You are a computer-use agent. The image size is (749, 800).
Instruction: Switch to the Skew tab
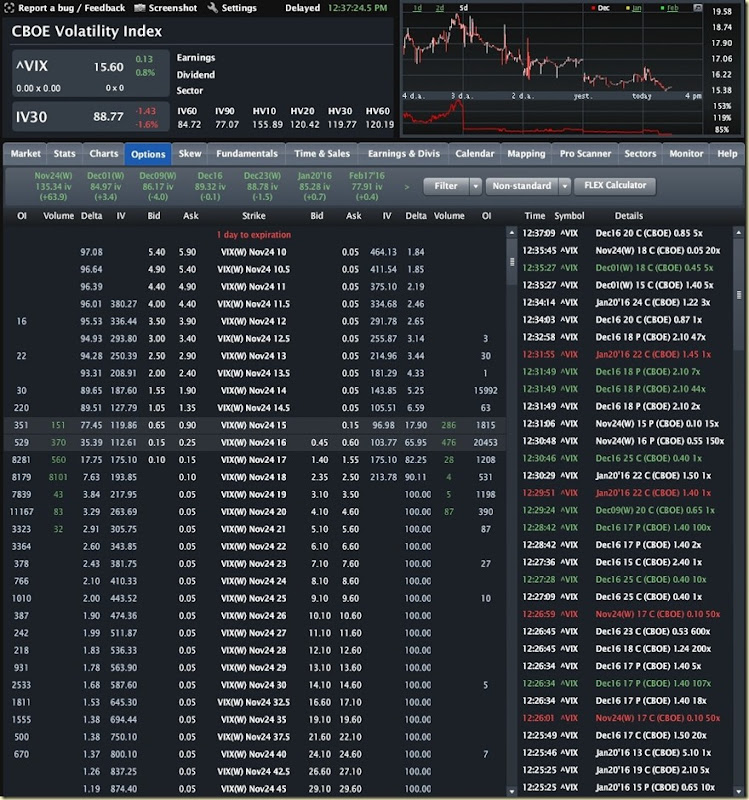coord(190,154)
